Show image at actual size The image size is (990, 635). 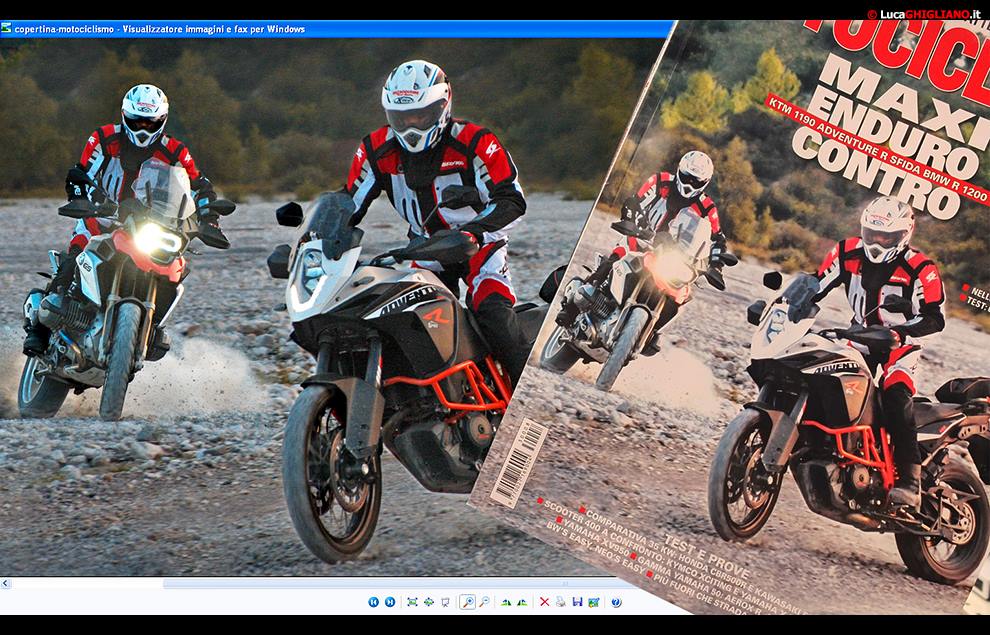click(429, 602)
